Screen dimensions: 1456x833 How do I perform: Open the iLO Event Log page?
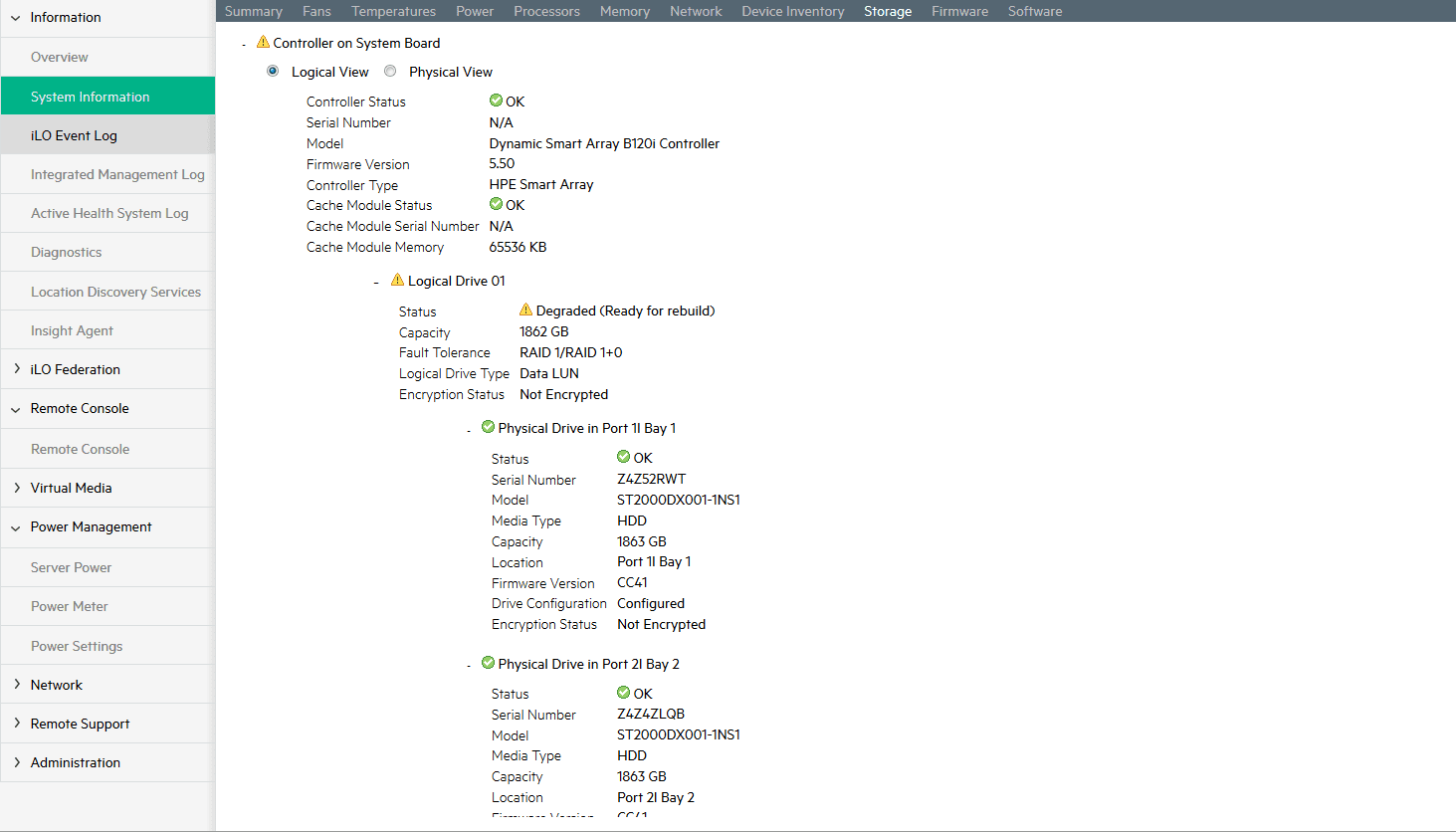[x=107, y=135]
